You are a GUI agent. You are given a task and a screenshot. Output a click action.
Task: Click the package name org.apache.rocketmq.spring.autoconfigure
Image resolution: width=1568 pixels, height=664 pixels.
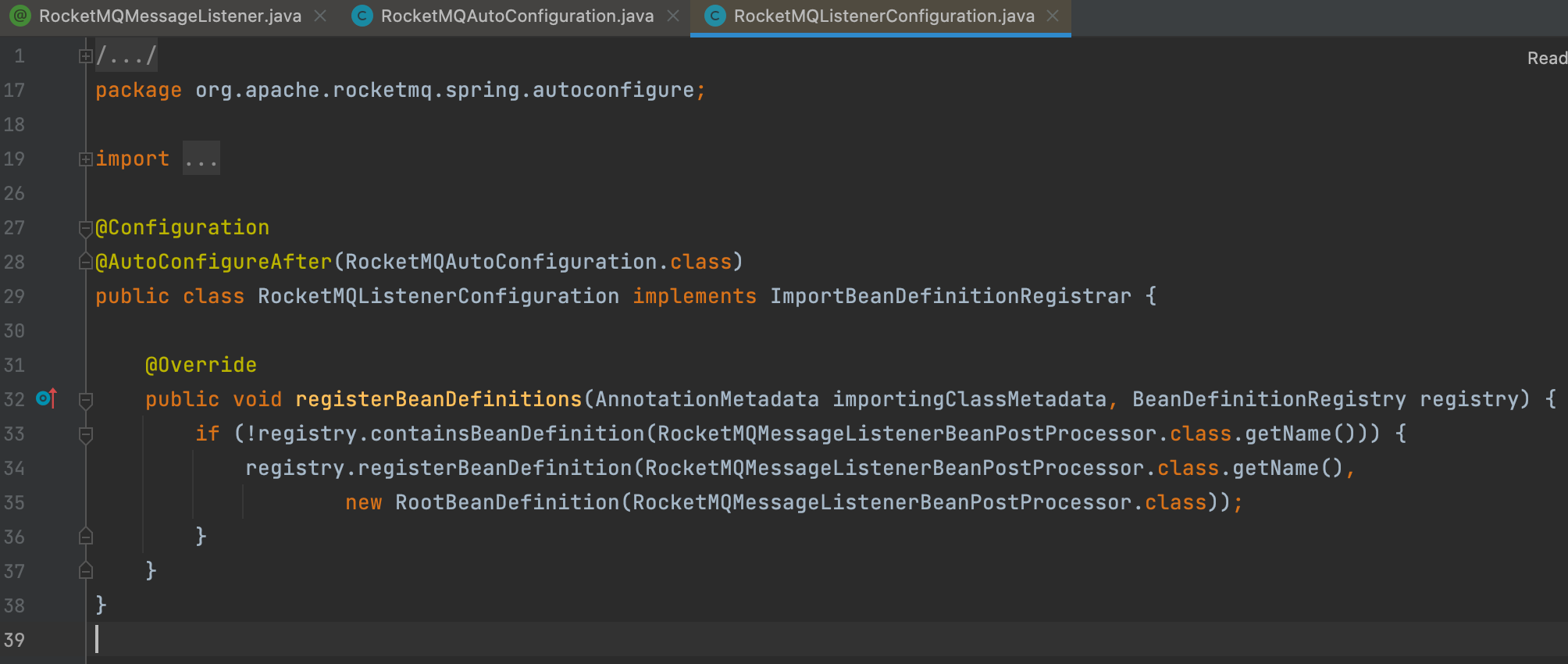coord(444,91)
